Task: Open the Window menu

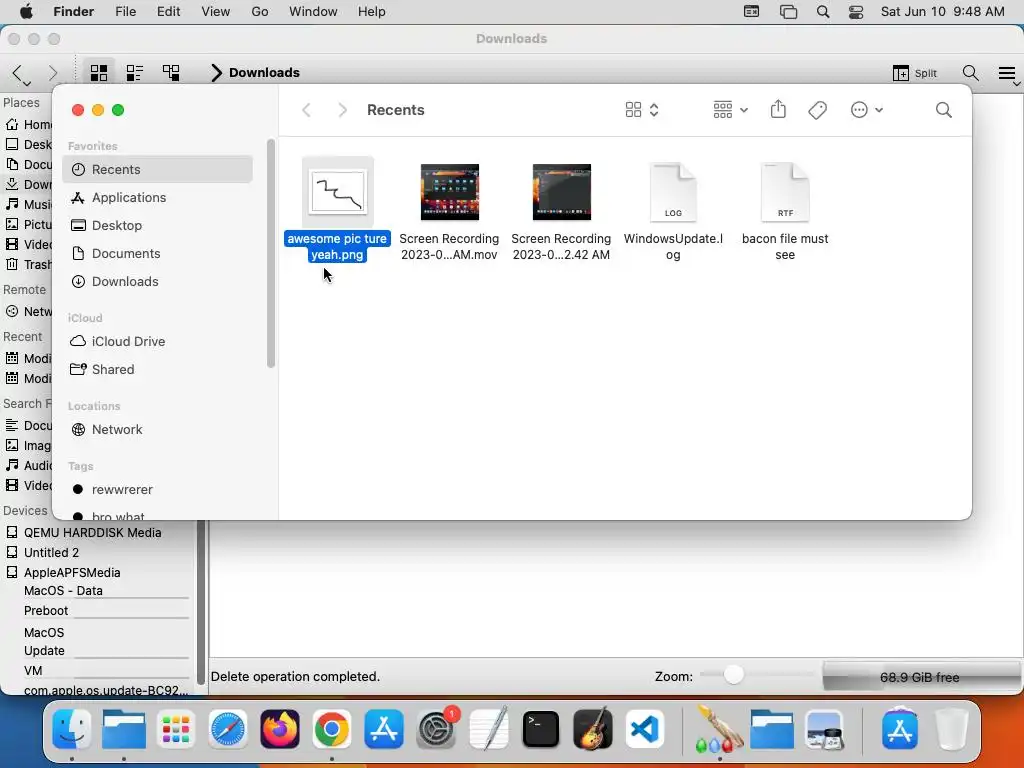Action: tap(313, 12)
